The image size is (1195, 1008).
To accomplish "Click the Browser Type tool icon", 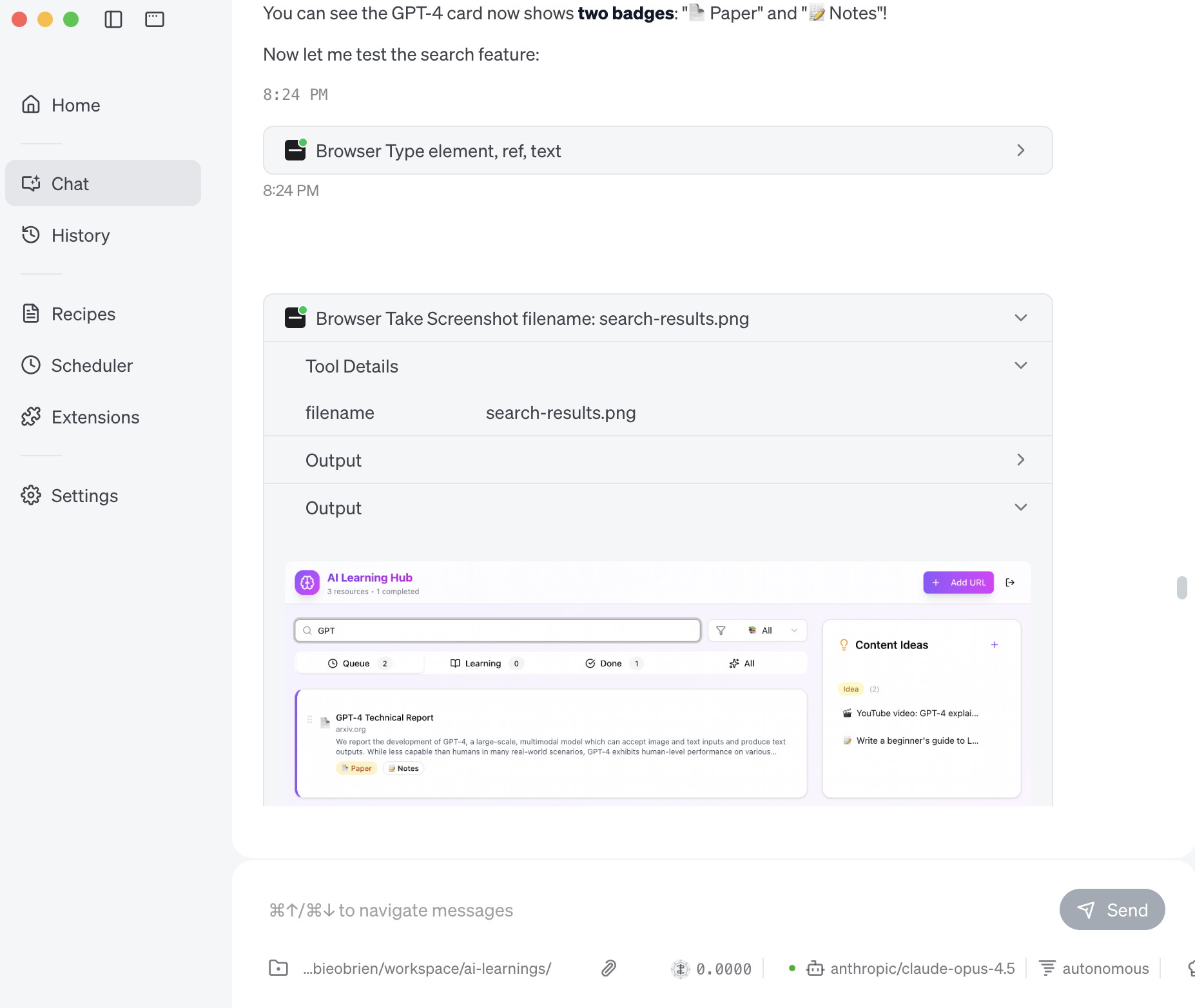I will click(x=295, y=150).
